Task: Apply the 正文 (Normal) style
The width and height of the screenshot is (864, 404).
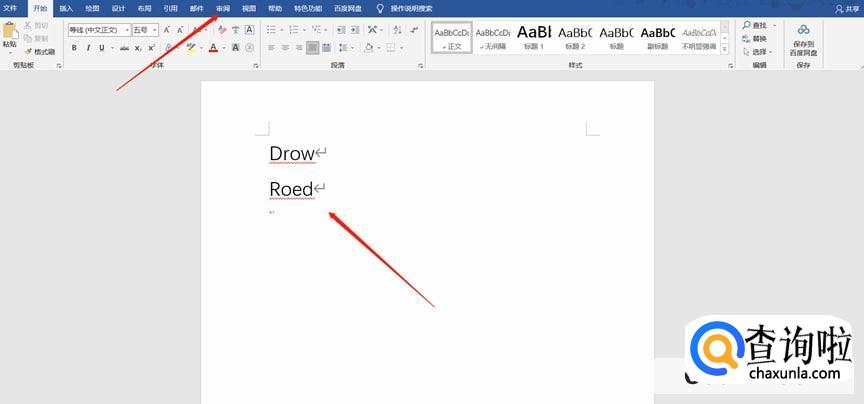Action: [x=452, y=37]
